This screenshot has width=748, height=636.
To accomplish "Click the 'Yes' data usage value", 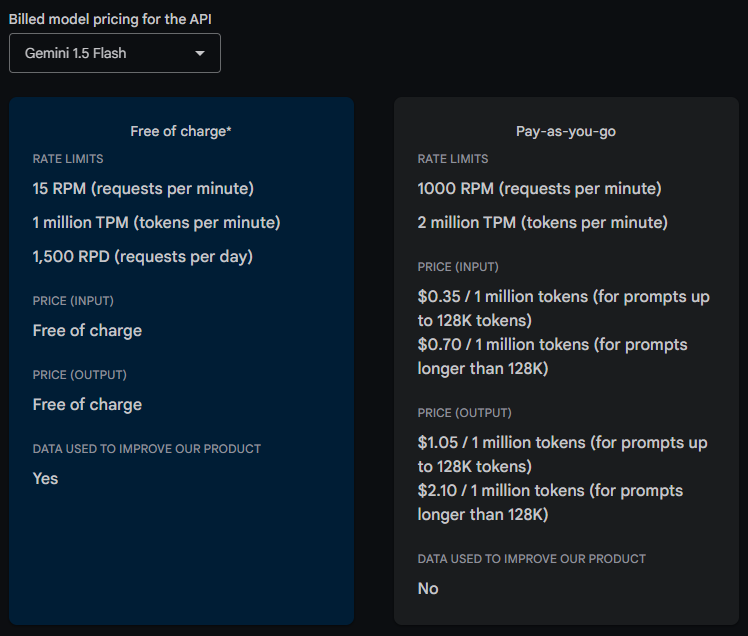I will pyautogui.click(x=45, y=478).
